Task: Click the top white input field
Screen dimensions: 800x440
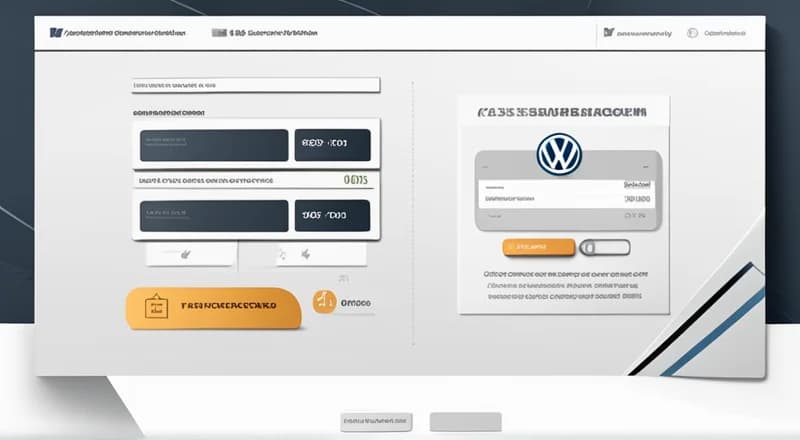Action: click(256, 85)
